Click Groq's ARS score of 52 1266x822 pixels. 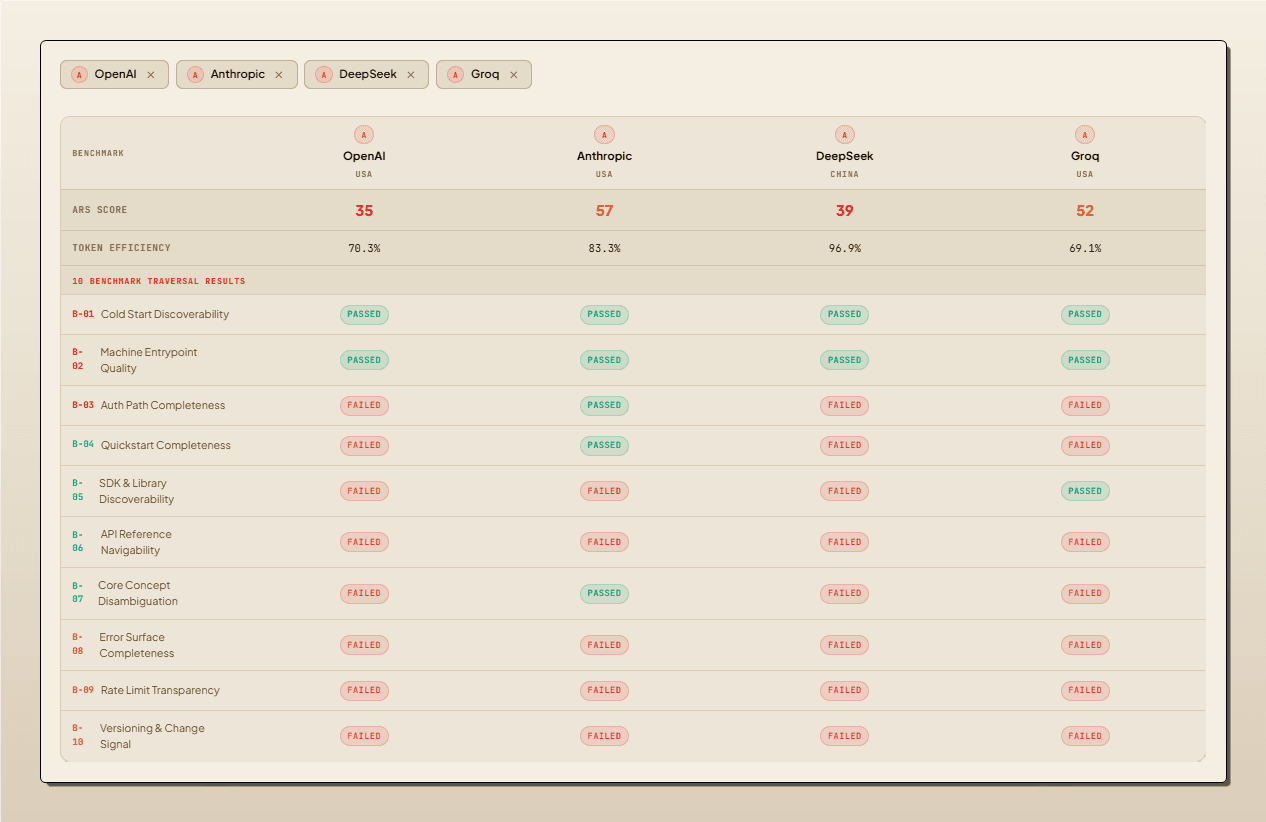(1085, 211)
